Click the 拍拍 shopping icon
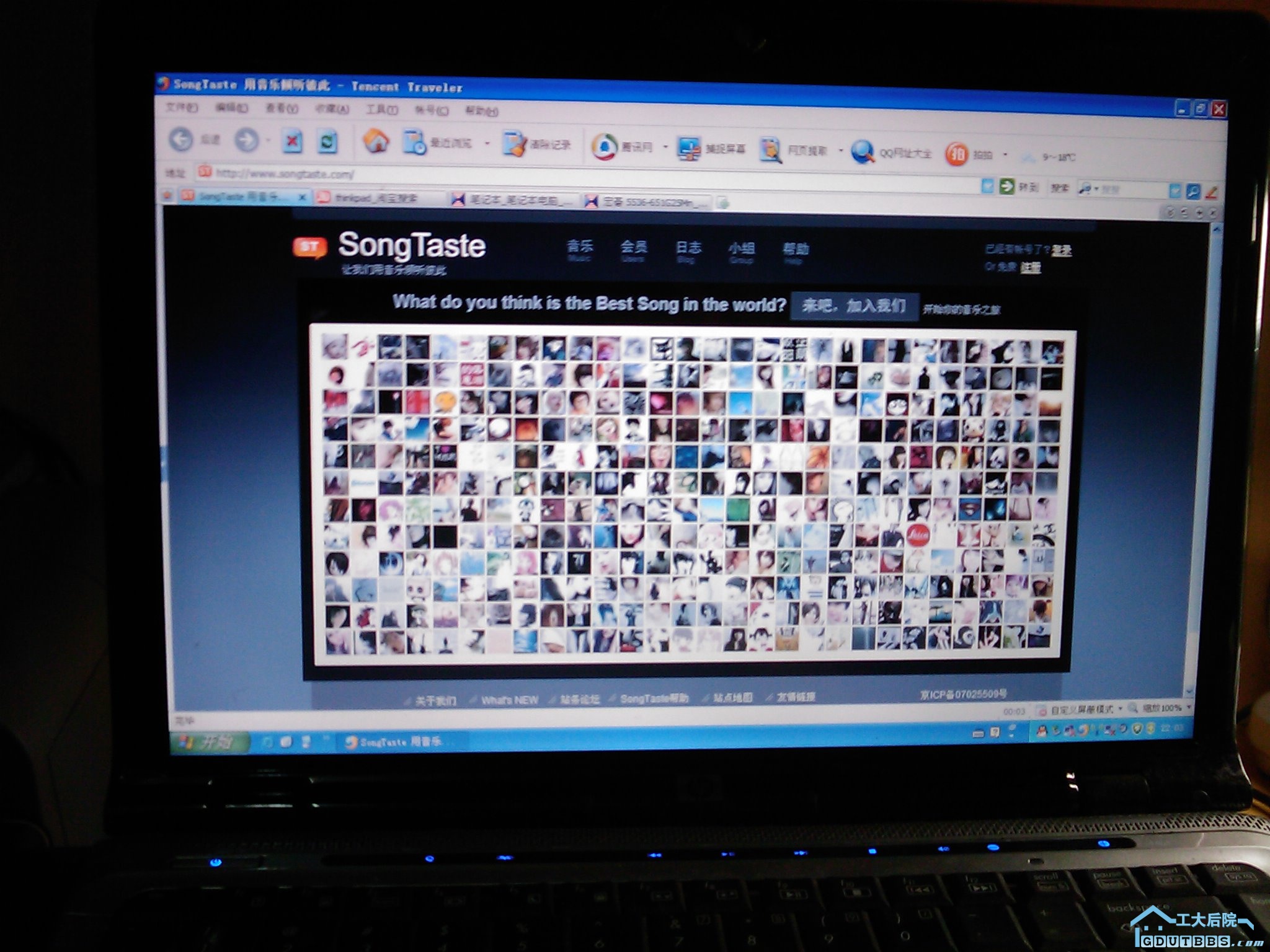 tap(957, 153)
